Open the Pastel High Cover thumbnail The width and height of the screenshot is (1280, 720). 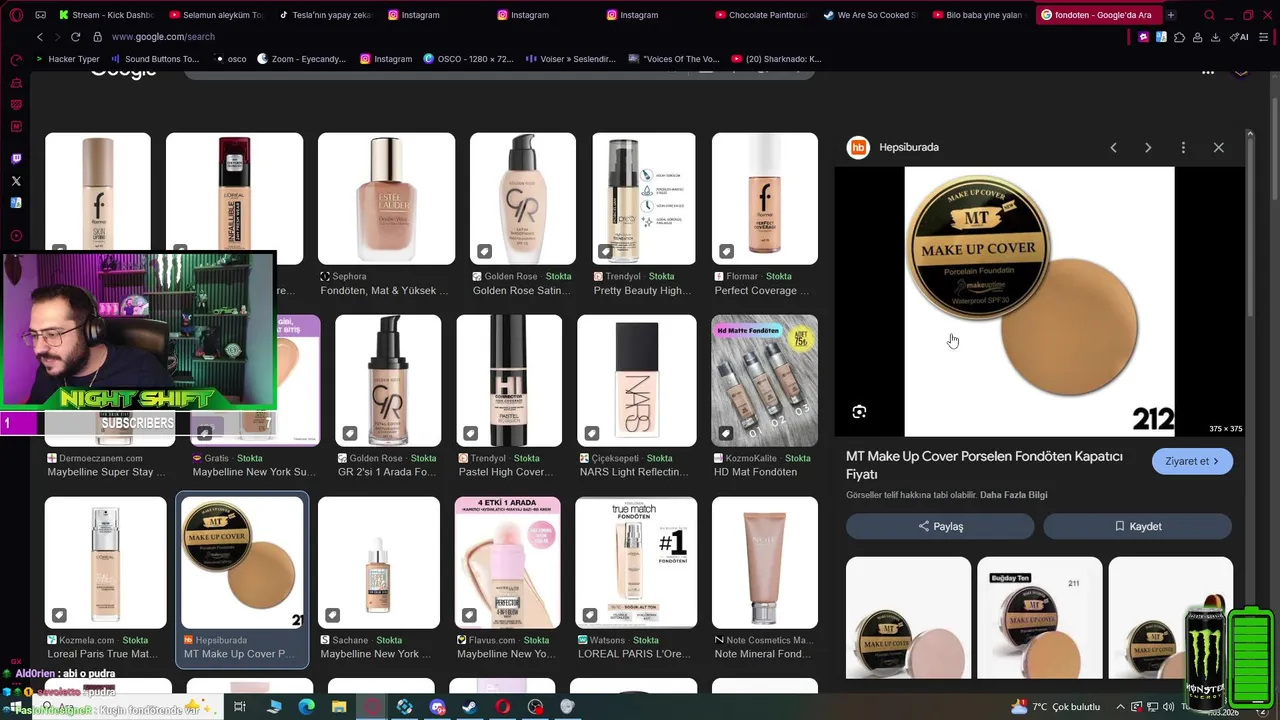pos(509,380)
